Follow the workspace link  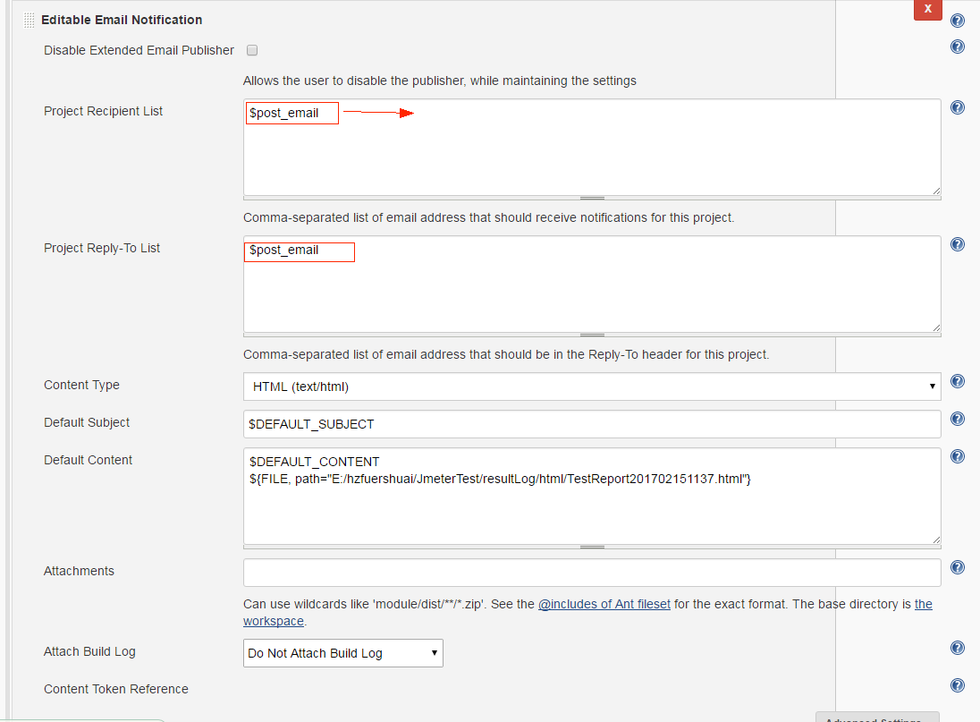pos(273,621)
